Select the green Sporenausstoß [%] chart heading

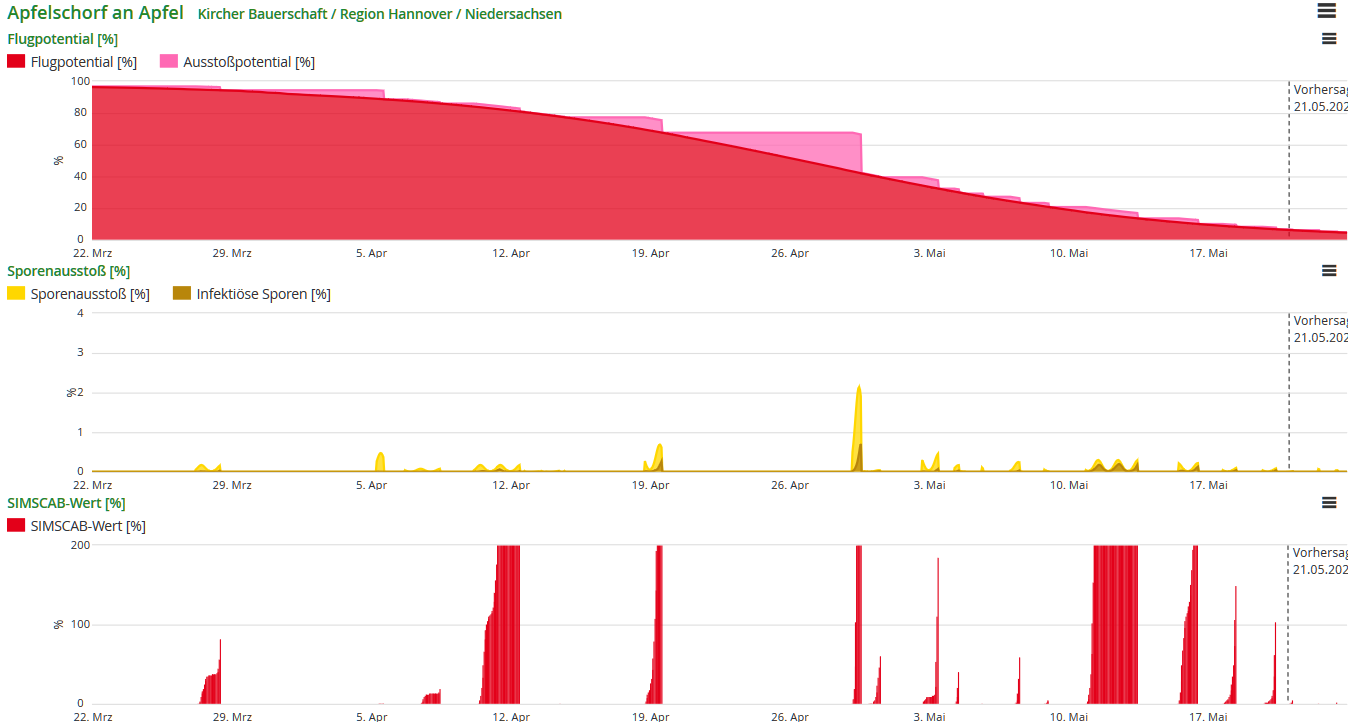[x=68, y=271]
